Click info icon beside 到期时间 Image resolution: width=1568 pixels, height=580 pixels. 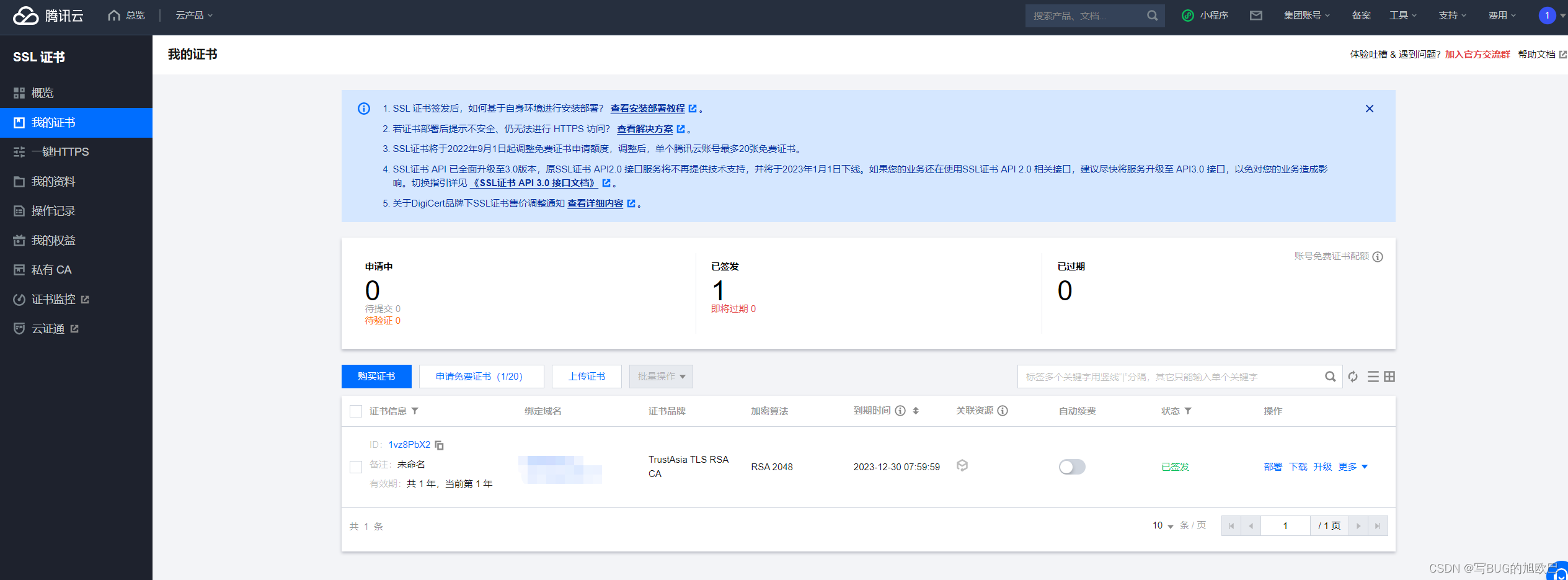tap(900, 411)
